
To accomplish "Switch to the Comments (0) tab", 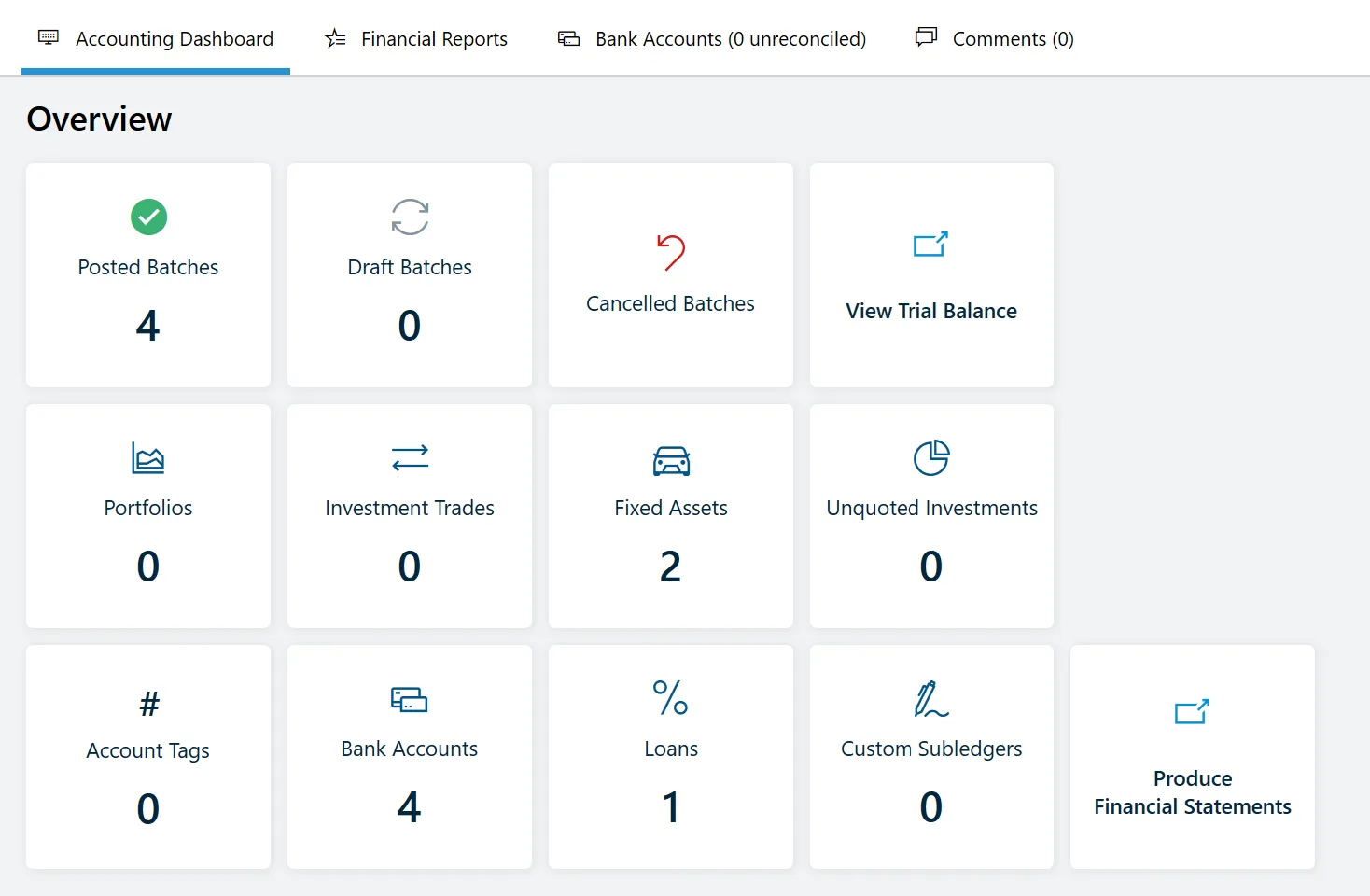I will pyautogui.click(x=993, y=38).
